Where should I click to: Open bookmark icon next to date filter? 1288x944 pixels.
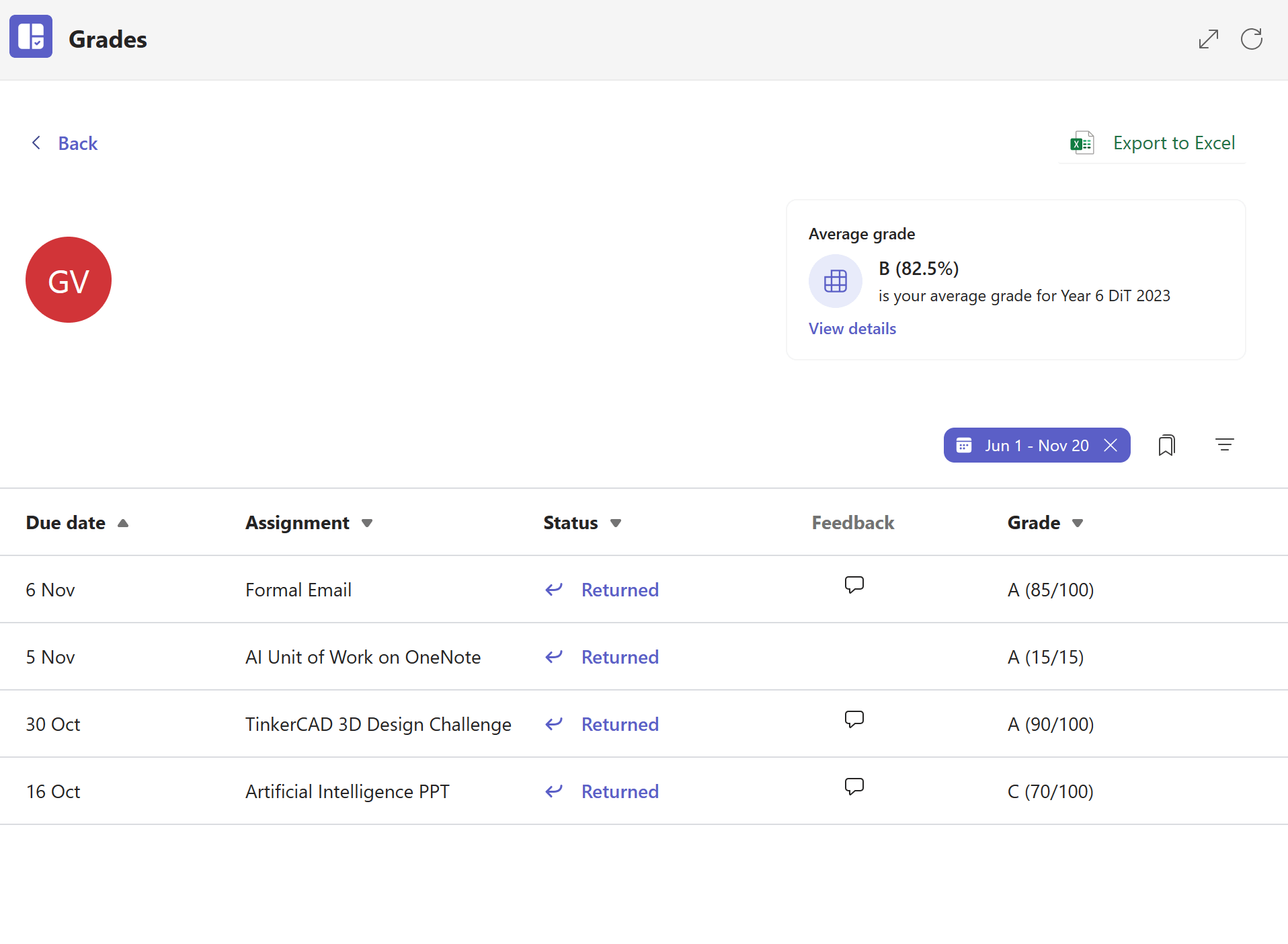pyautogui.click(x=1166, y=445)
